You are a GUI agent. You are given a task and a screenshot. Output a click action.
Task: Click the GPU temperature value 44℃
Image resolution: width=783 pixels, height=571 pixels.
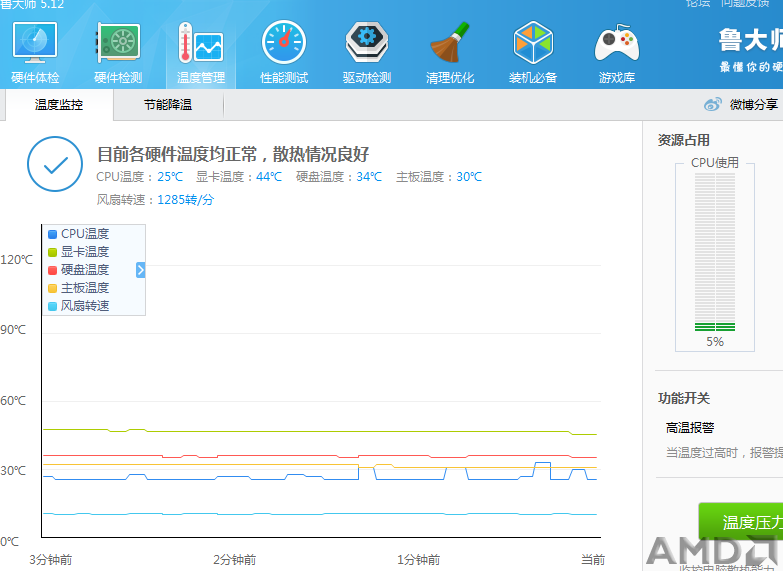(x=269, y=177)
